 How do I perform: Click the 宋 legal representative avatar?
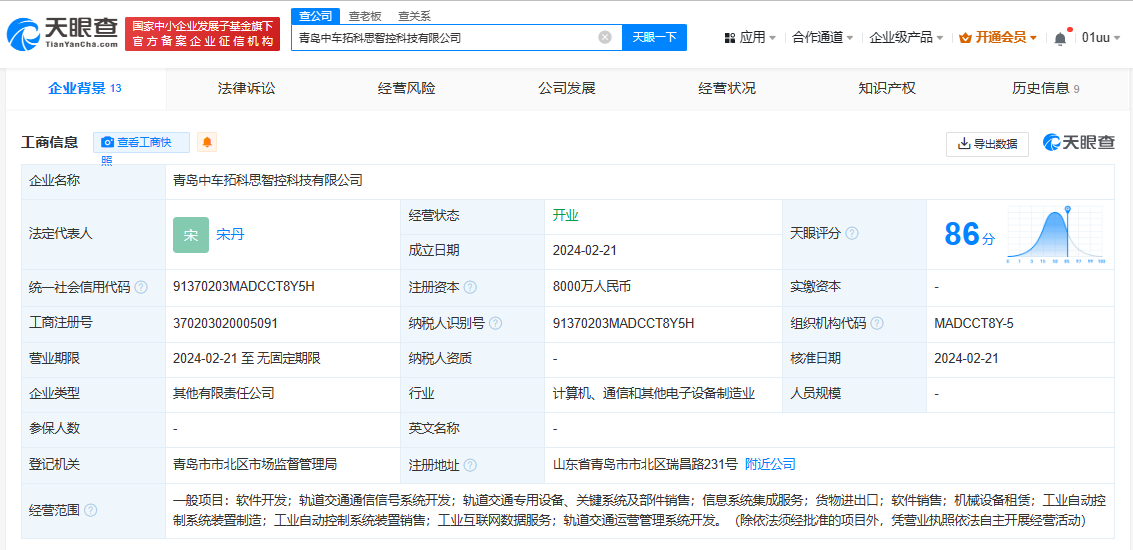click(x=191, y=234)
